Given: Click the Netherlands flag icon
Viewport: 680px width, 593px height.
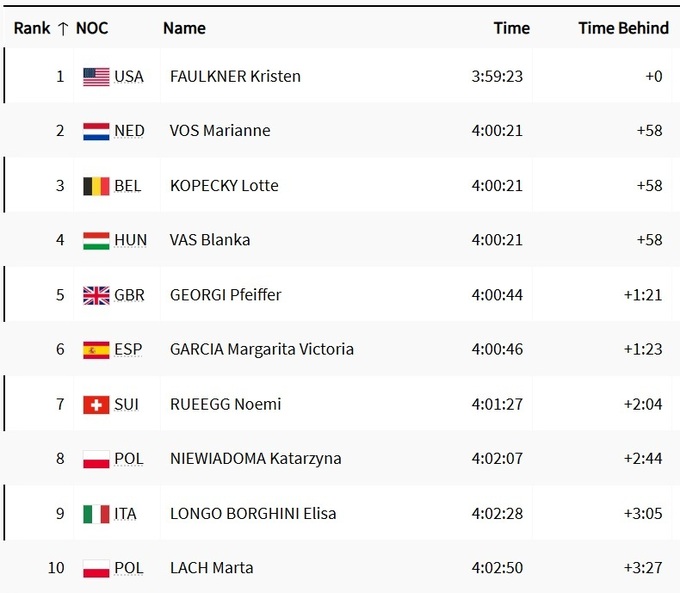Looking at the screenshot, I should 96,131.
